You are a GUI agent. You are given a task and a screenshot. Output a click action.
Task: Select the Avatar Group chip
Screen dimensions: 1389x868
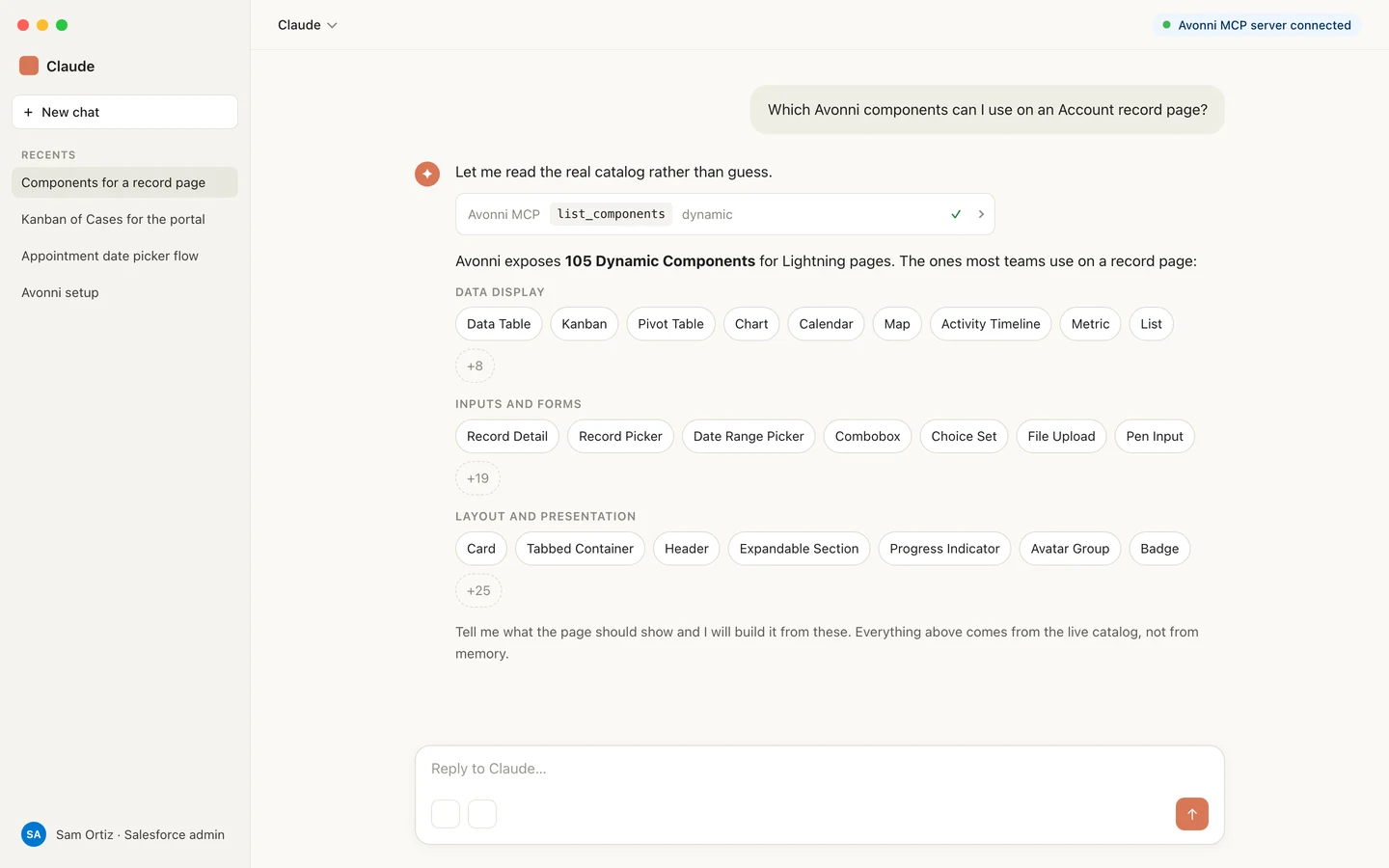pyautogui.click(x=1070, y=549)
